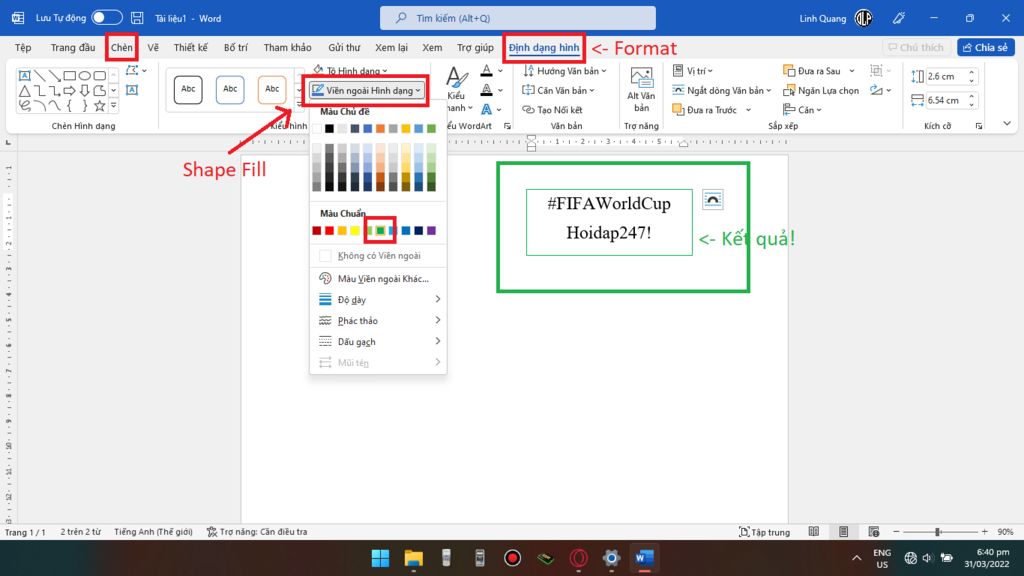This screenshot has width=1024, height=576.
Task: Click layout options icon beside text box
Action: [712, 200]
